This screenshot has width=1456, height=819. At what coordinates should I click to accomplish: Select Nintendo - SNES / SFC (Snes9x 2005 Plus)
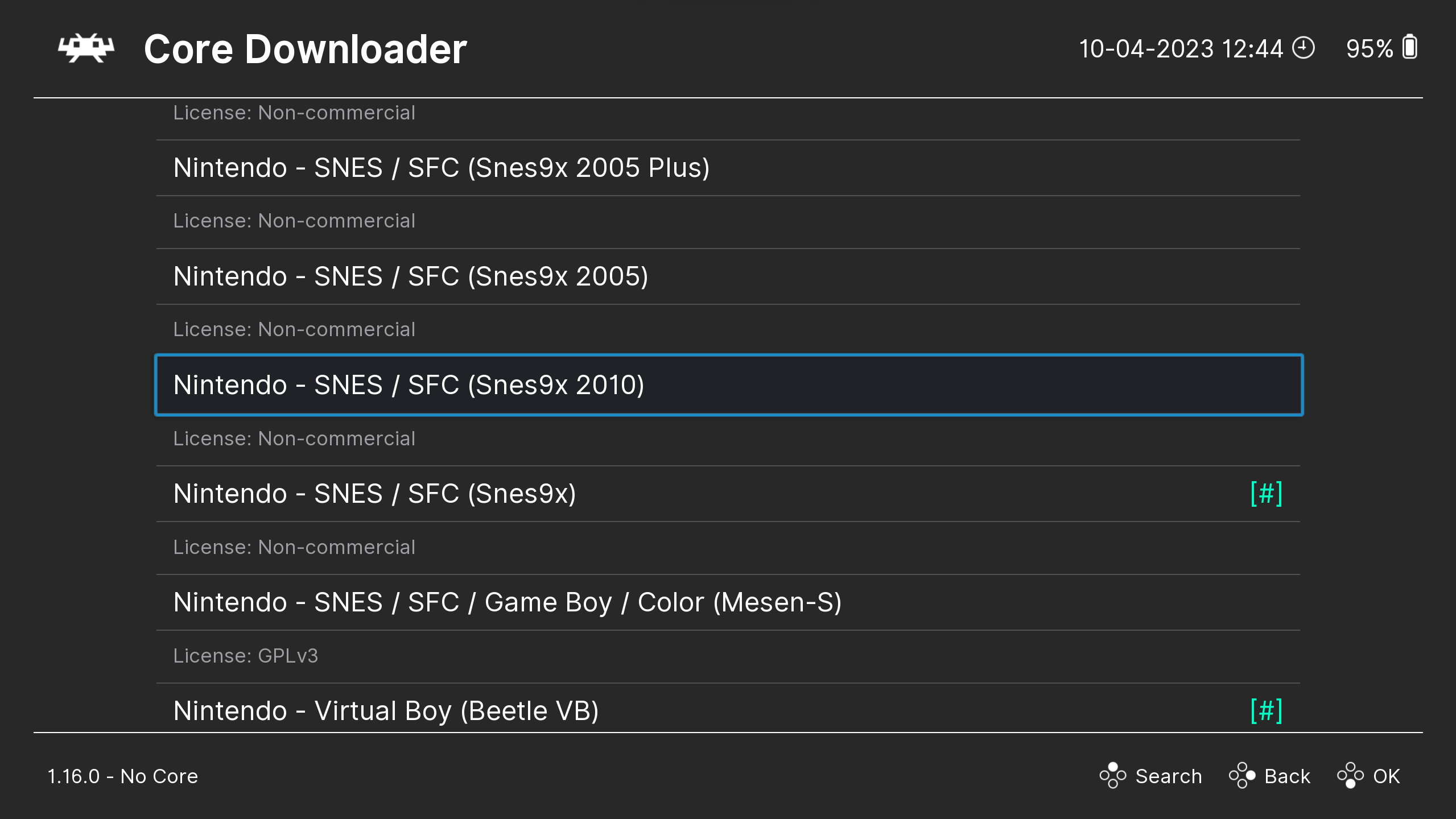click(x=728, y=168)
